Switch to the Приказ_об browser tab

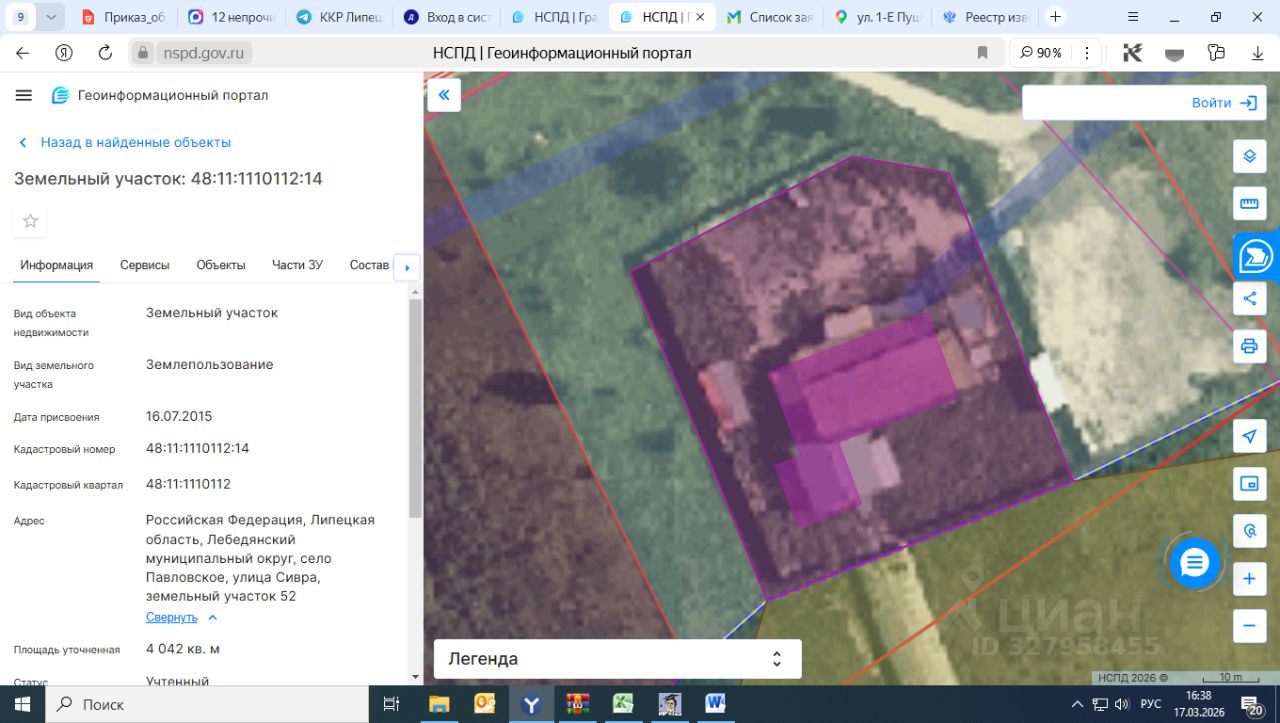pos(122,17)
